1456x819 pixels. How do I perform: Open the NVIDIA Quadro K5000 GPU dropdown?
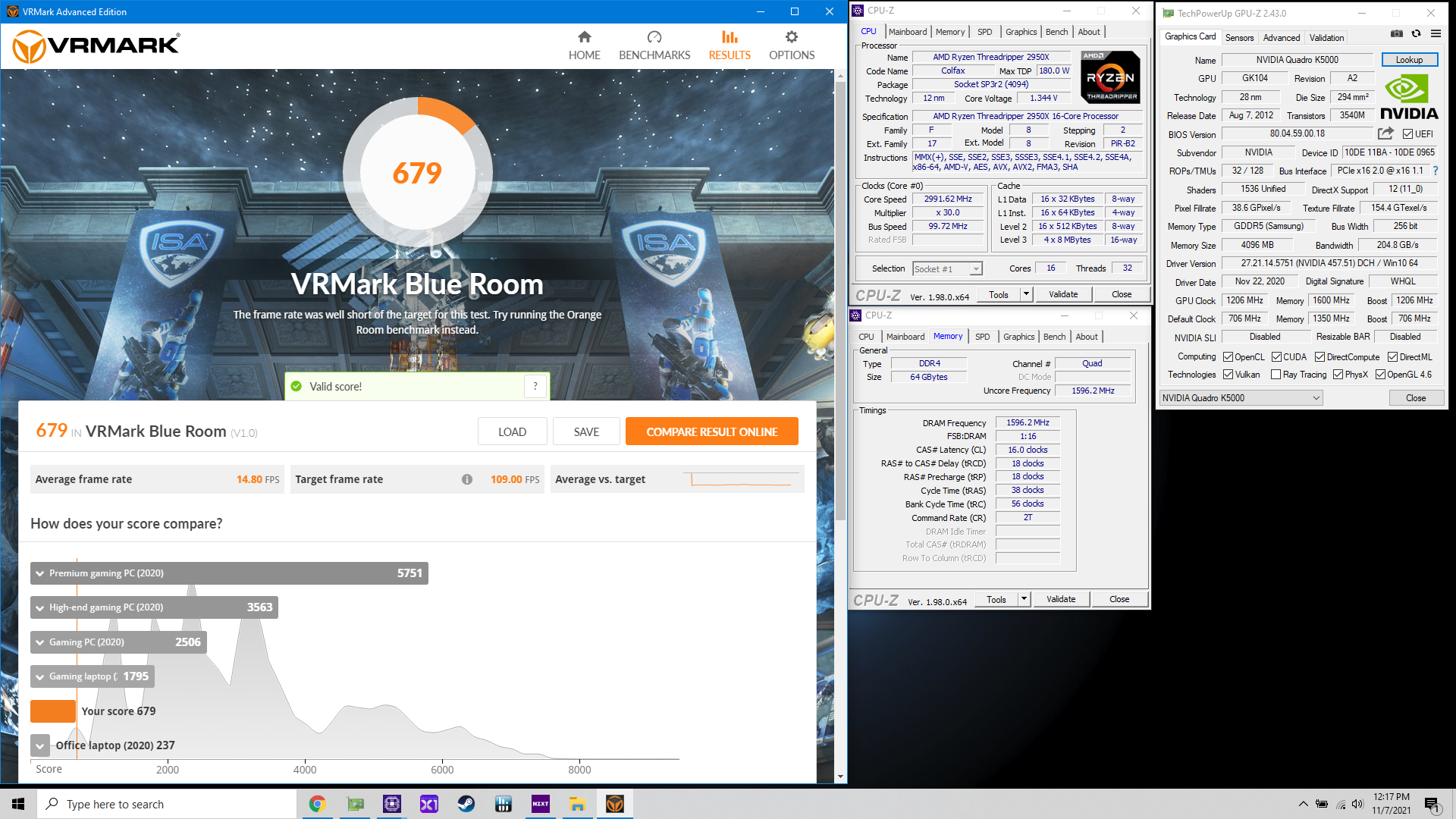pyautogui.click(x=1241, y=398)
